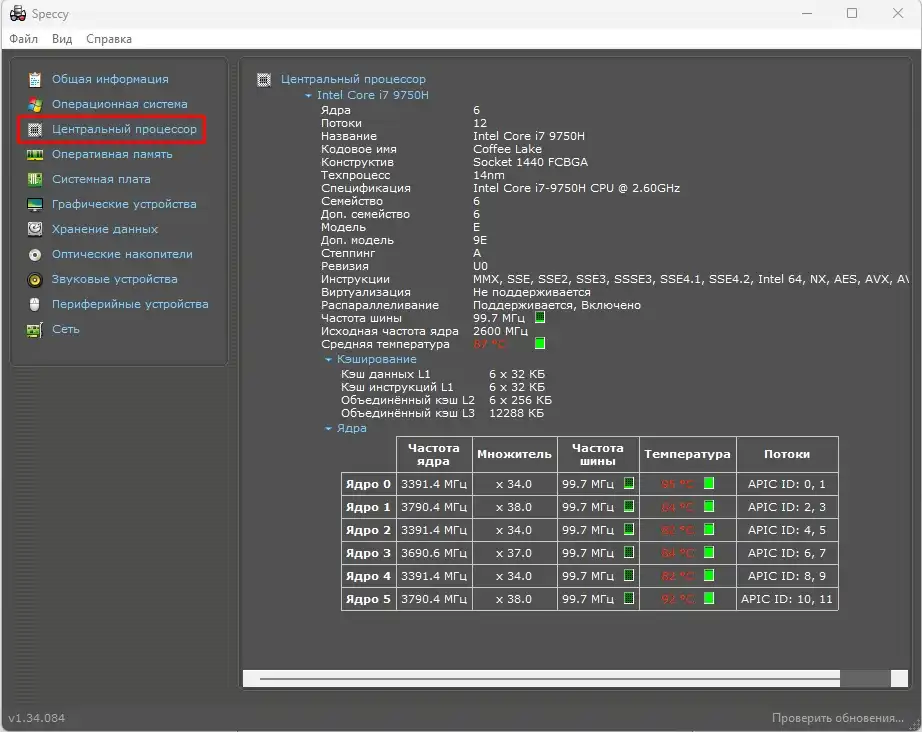Click the Потоки column header

click(x=787, y=454)
